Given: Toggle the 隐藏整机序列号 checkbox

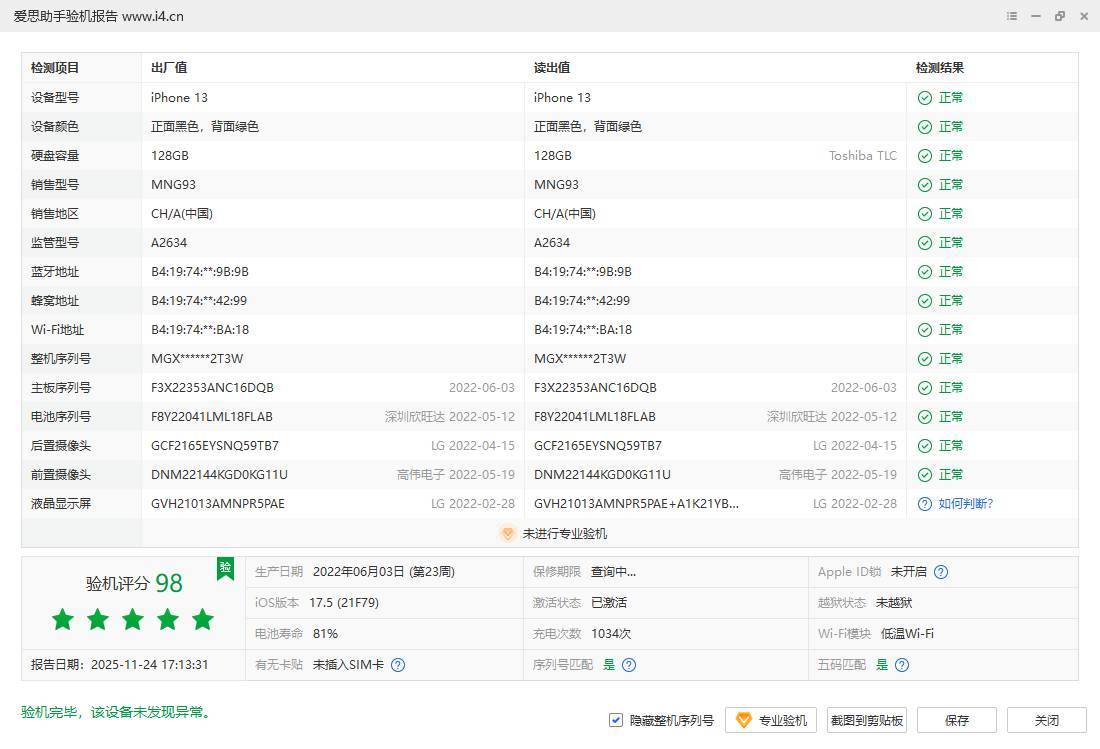Looking at the screenshot, I should coord(616,720).
